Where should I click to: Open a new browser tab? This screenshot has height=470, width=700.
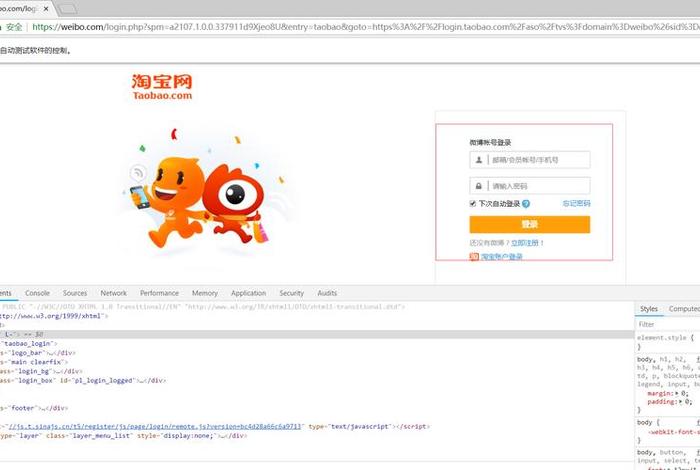click(68, 8)
